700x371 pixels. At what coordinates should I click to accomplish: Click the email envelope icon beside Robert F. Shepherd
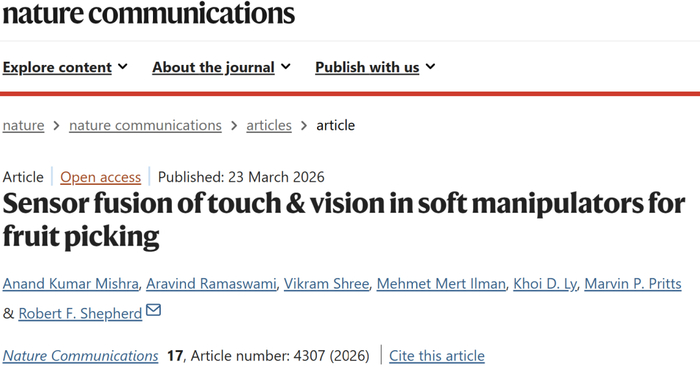[153, 309]
